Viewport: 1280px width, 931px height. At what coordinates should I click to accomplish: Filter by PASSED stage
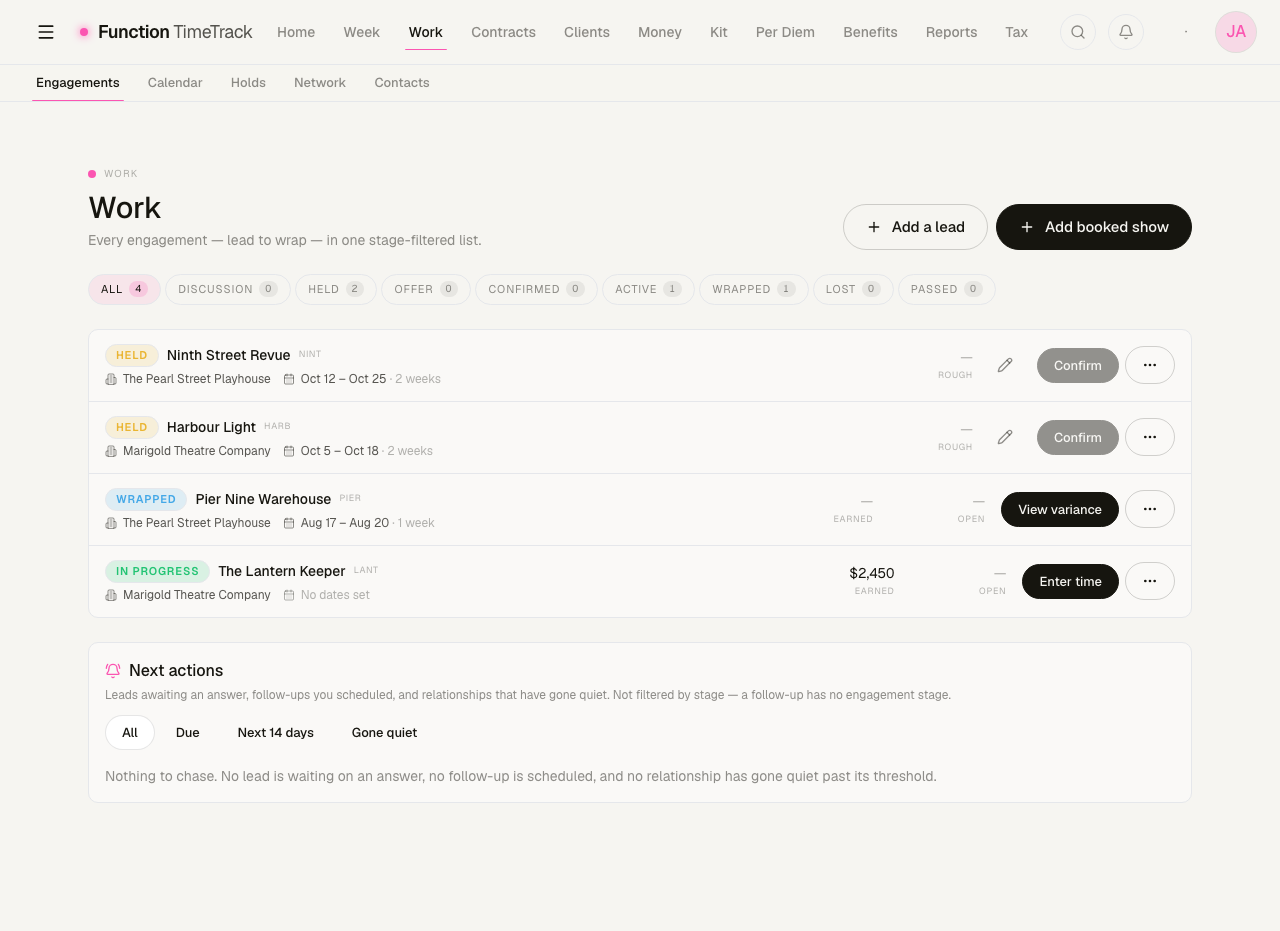[947, 289]
